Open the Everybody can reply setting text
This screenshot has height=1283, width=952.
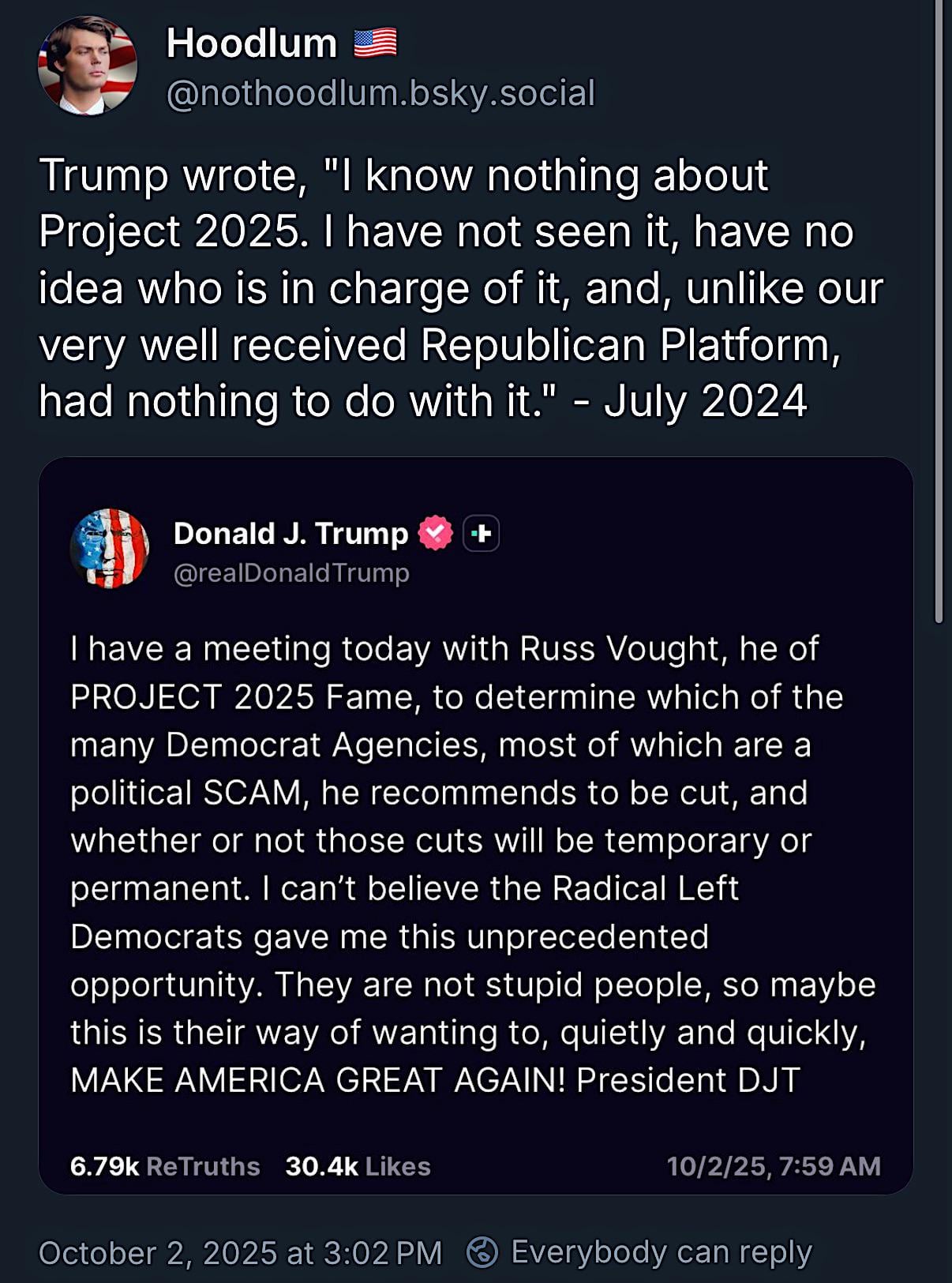pyautogui.click(x=662, y=1252)
